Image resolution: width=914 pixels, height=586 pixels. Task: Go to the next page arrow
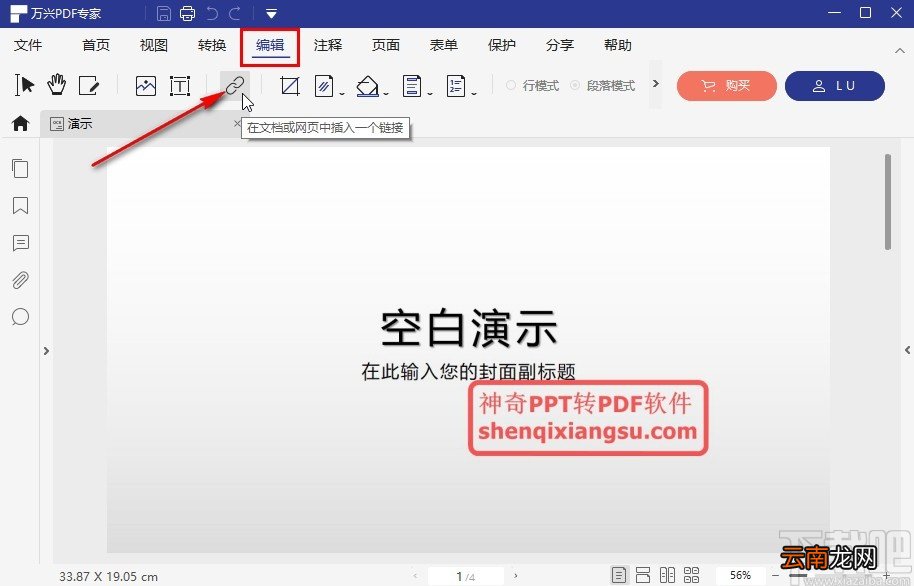click(516, 576)
